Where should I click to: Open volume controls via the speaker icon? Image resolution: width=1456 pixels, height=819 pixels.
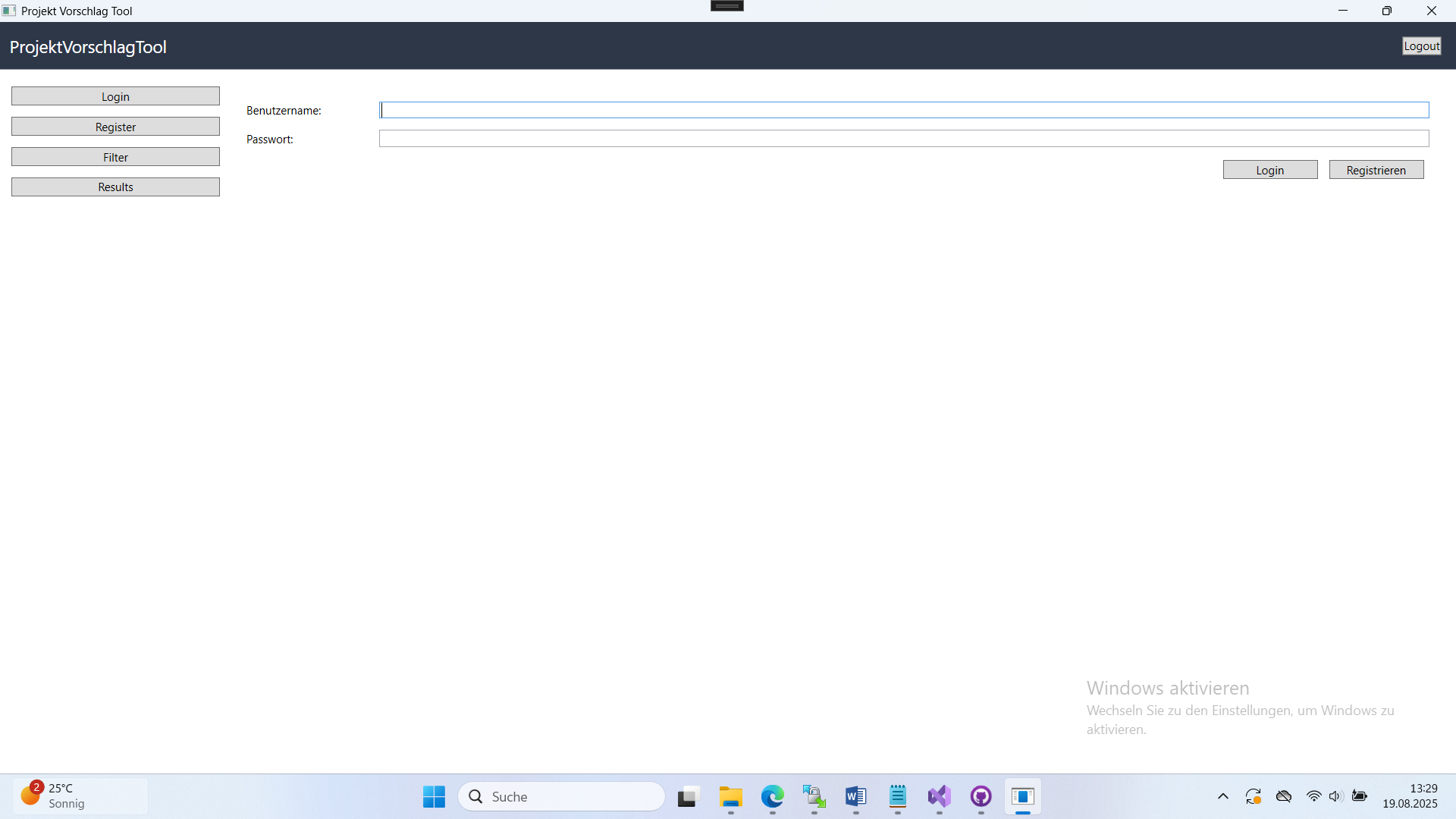(x=1335, y=796)
